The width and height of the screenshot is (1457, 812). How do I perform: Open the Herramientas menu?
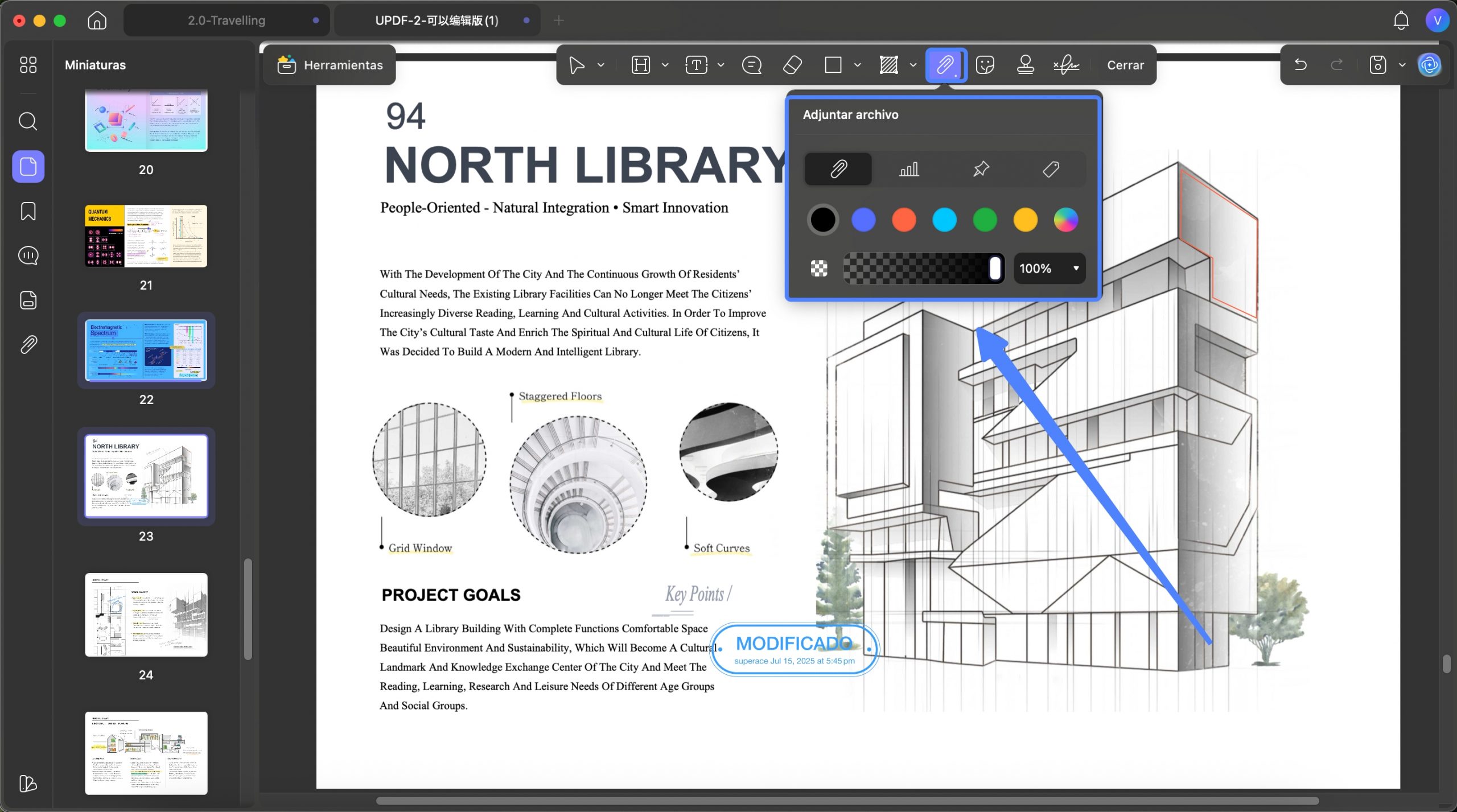330,65
